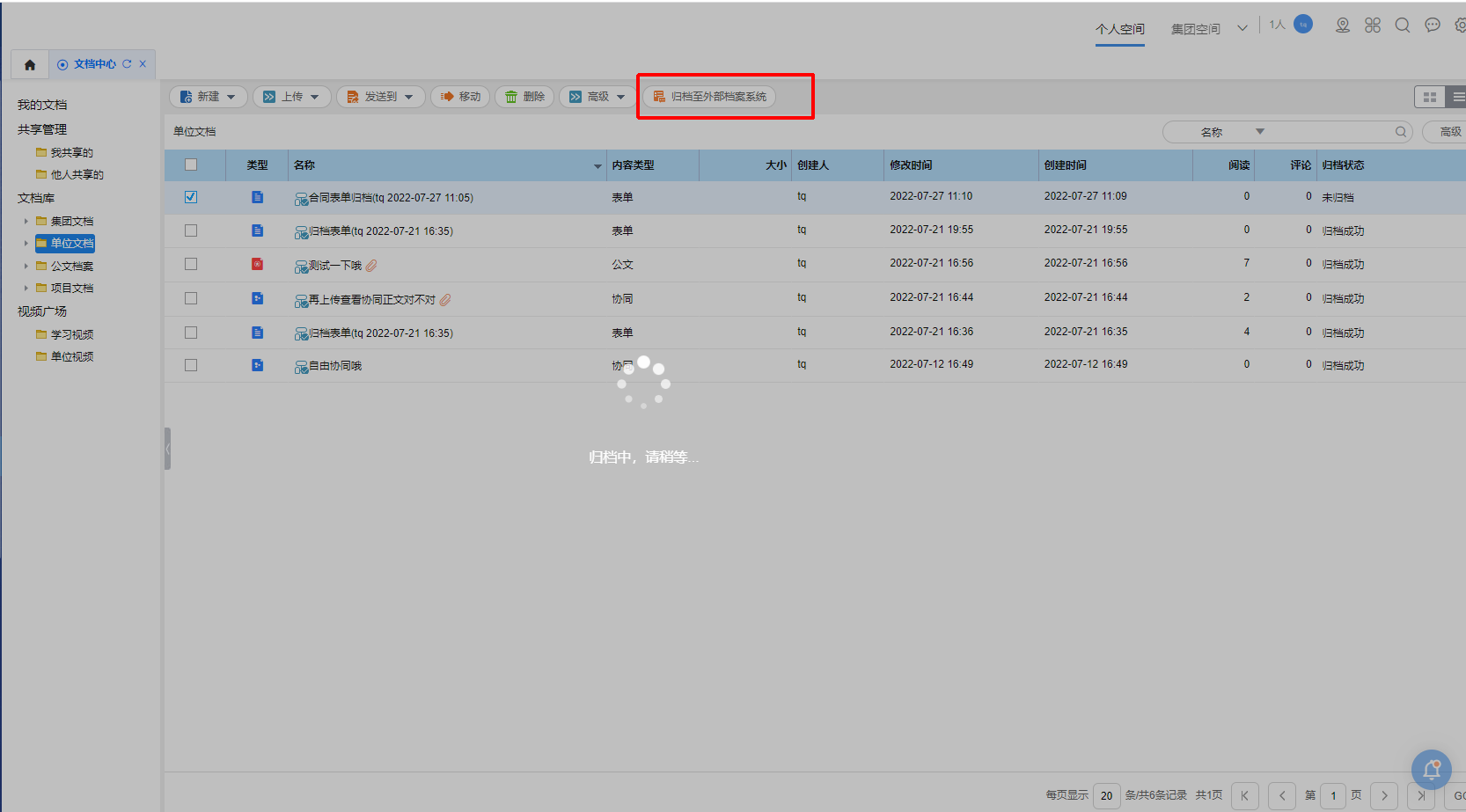
Task: Click the 移动 move button
Action: [x=460, y=97]
